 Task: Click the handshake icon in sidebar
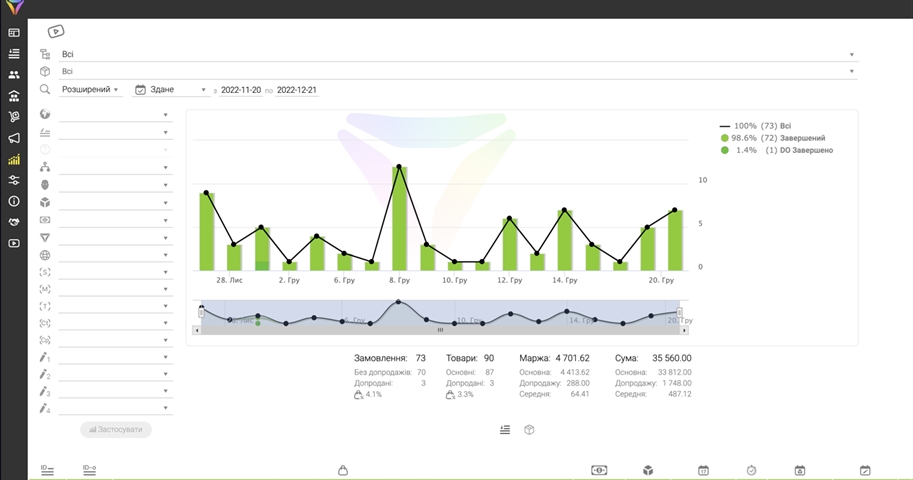[x=14, y=222]
